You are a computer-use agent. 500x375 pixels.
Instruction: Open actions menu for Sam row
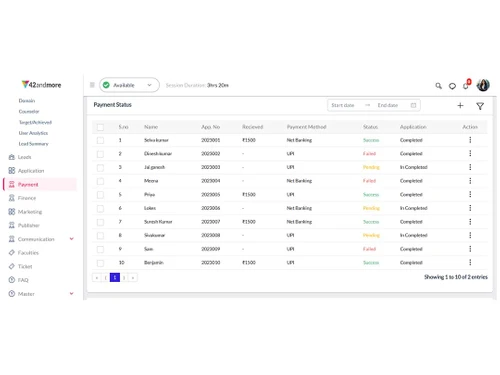(470, 249)
